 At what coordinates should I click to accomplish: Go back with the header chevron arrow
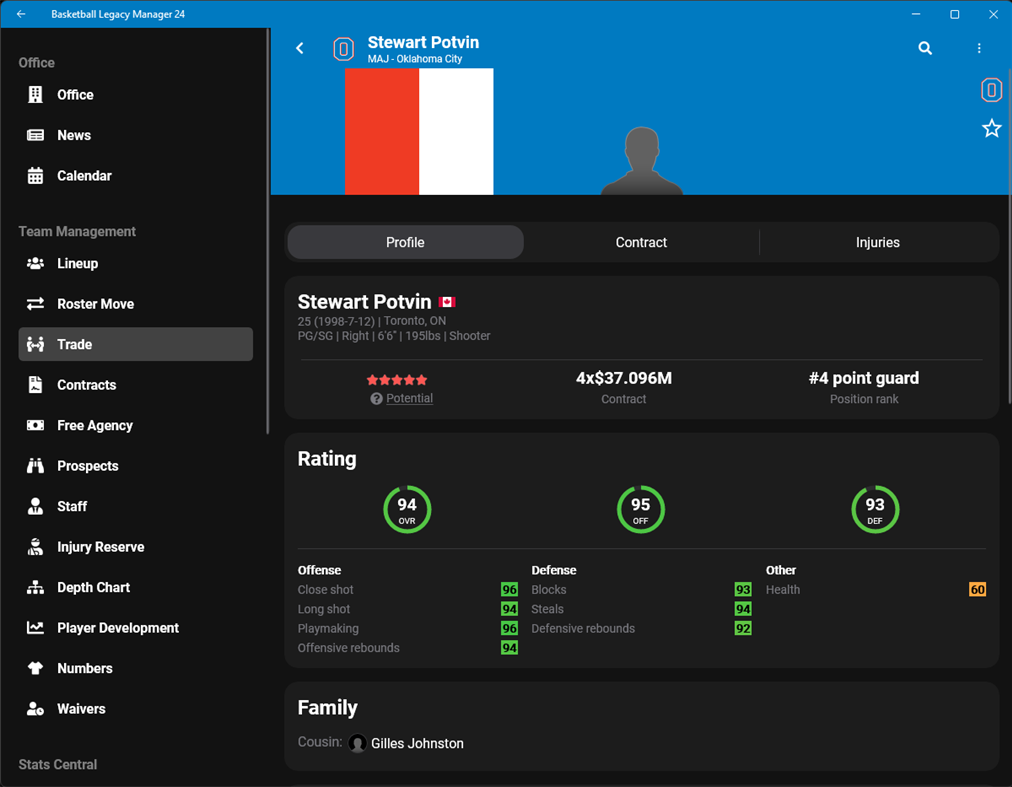(x=300, y=48)
